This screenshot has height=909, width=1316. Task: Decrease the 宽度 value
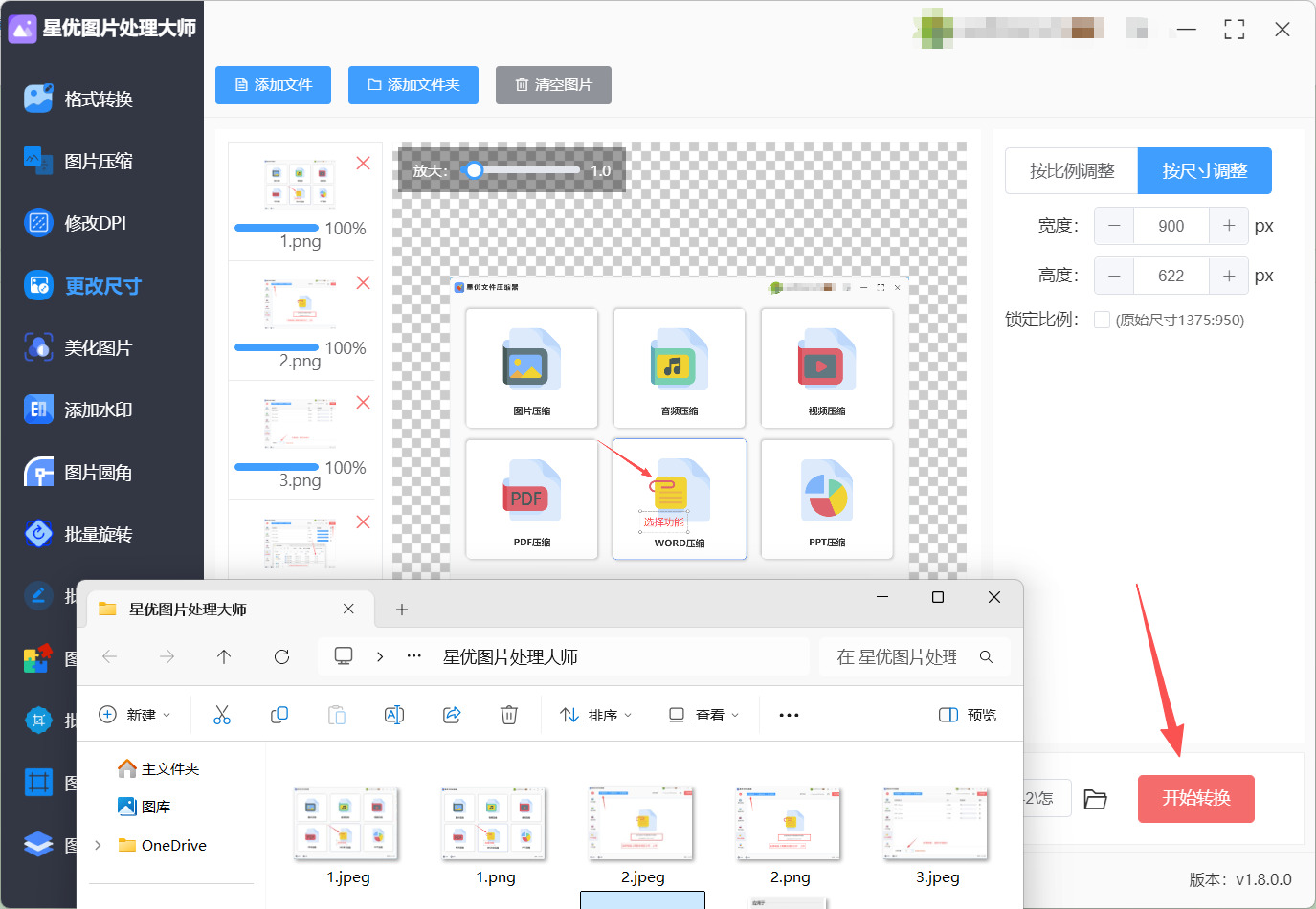point(1114,226)
